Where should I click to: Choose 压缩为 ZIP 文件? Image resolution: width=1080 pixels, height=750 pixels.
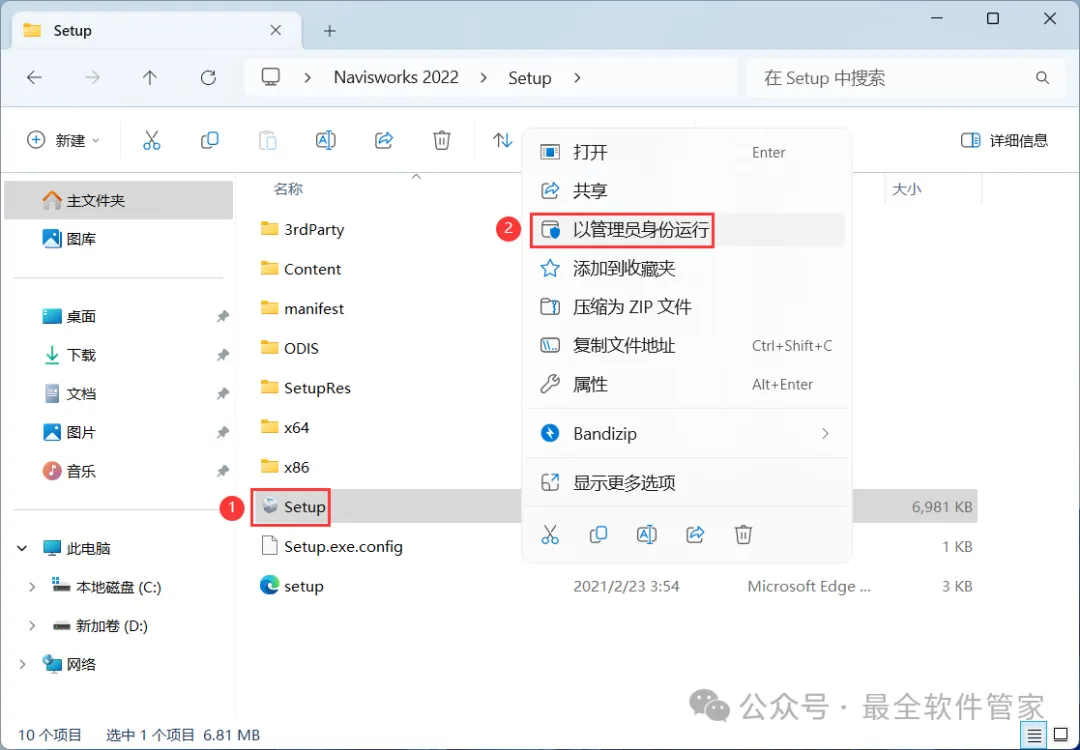tap(687, 307)
